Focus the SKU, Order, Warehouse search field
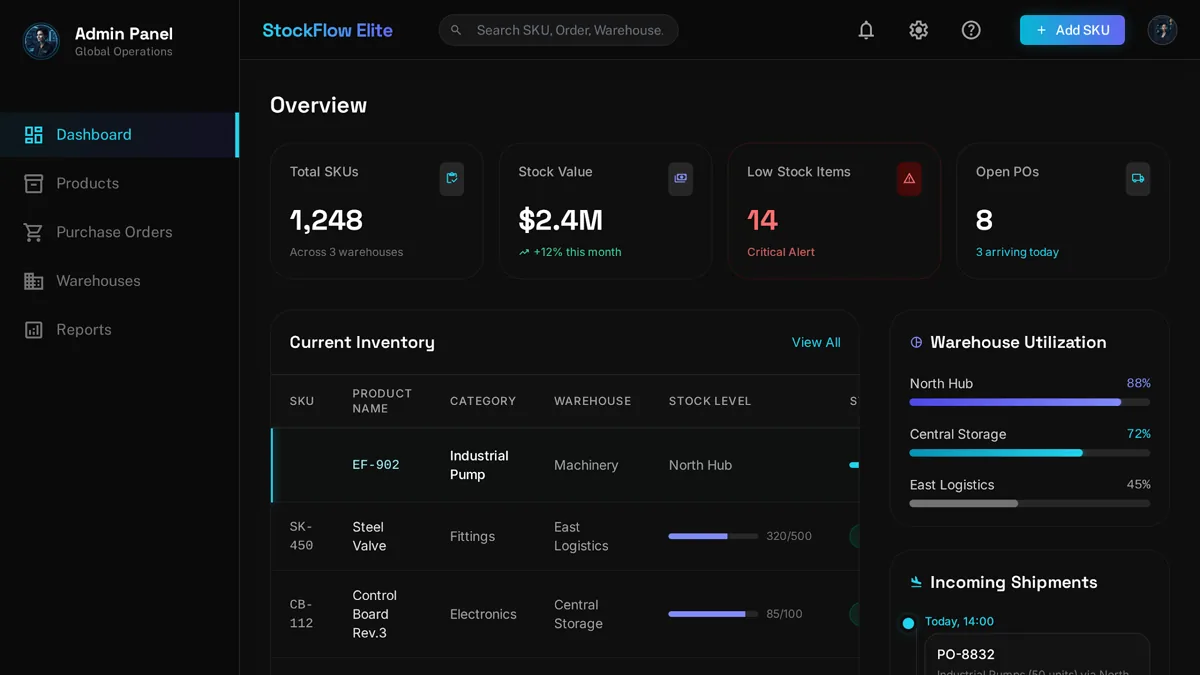Image resolution: width=1200 pixels, height=675 pixels. [559, 30]
